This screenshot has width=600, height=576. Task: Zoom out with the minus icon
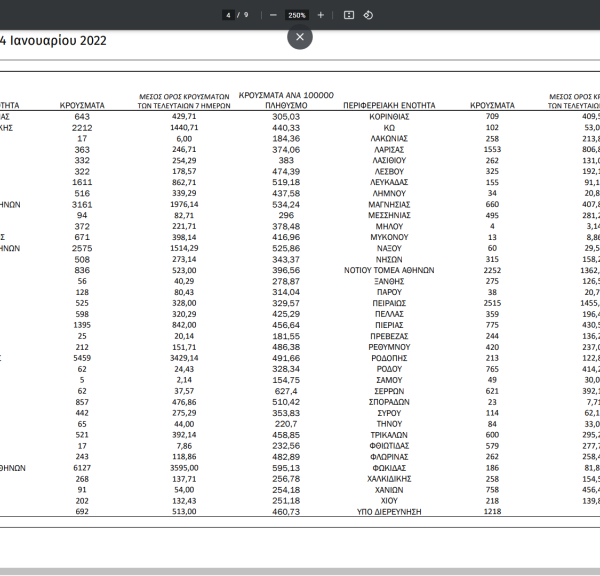pyautogui.click(x=273, y=15)
